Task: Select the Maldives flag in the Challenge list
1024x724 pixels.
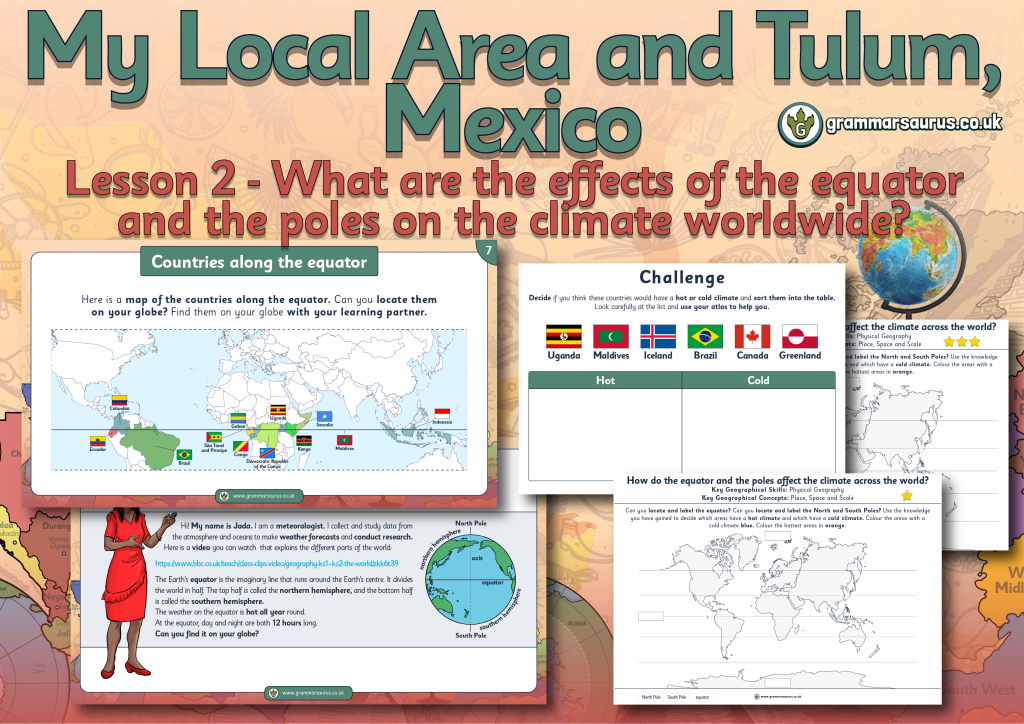Action: [x=609, y=337]
